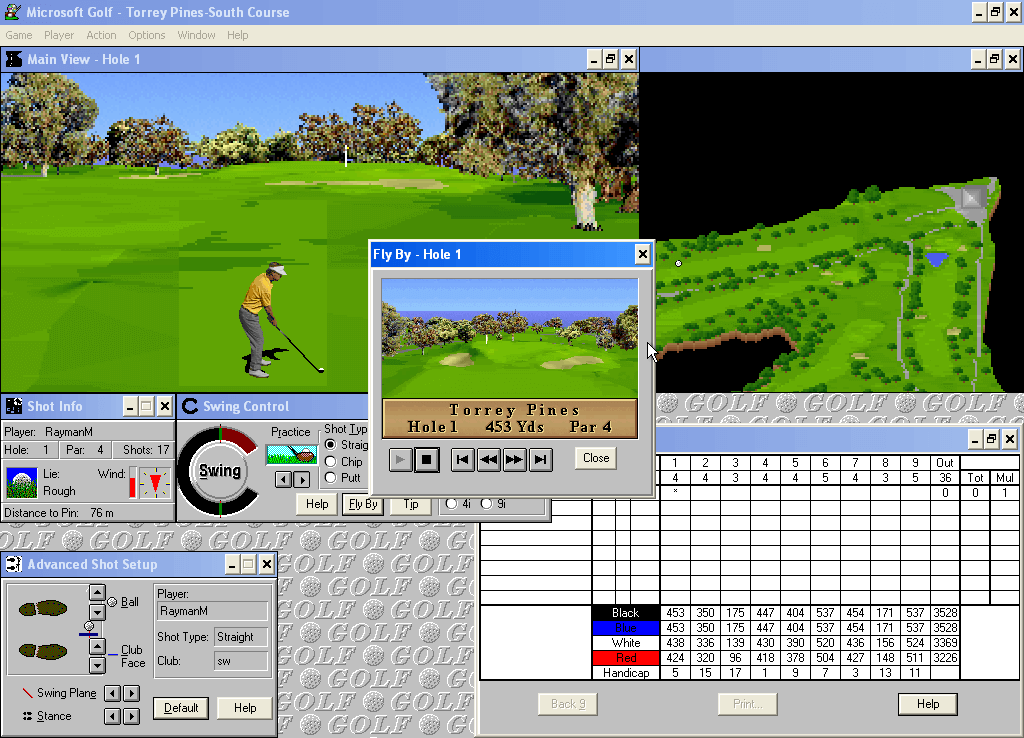Click the rewind icon in Fly By window

coord(489,458)
